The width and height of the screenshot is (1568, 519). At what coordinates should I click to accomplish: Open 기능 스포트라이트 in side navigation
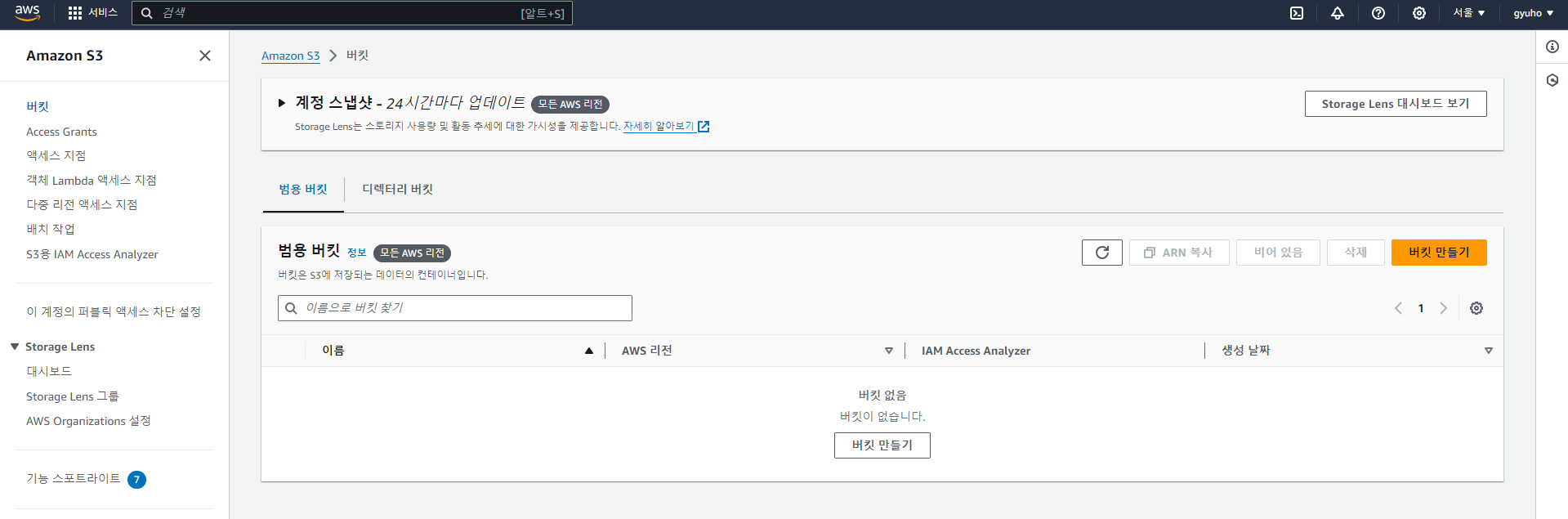[74, 479]
